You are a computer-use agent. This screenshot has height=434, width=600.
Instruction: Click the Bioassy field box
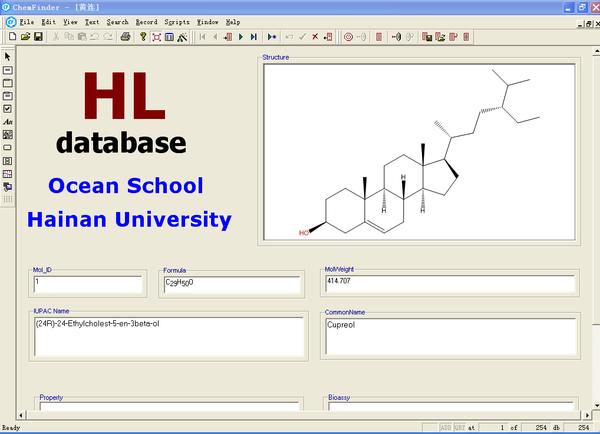pyautogui.click(x=451, y=406)
